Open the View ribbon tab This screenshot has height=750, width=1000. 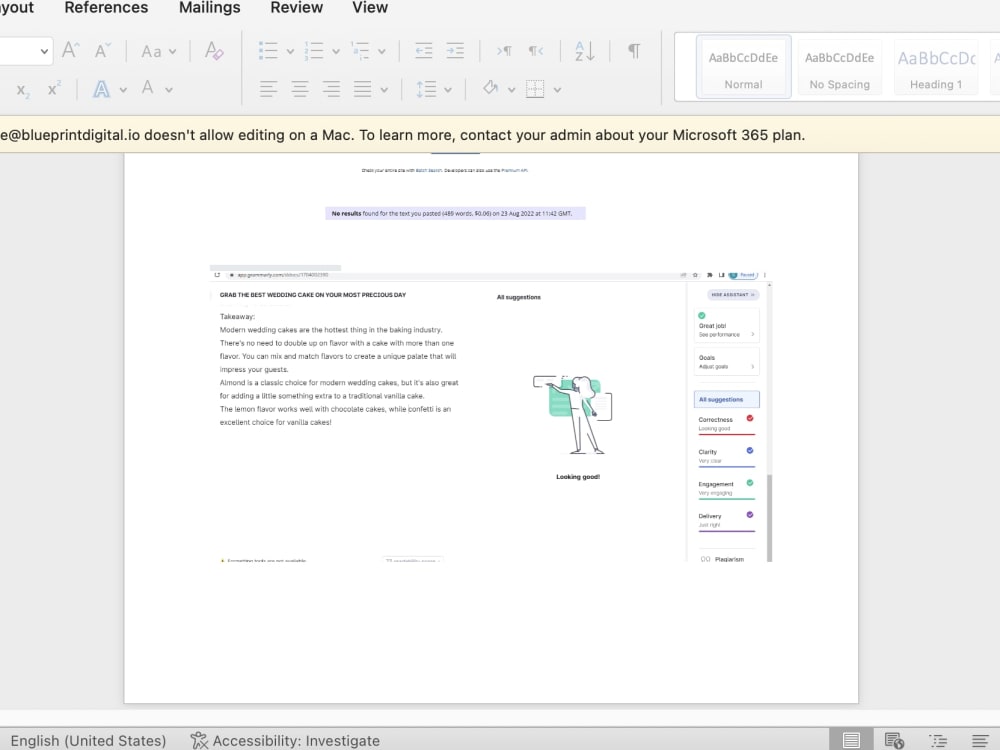[x=370, y=8]
